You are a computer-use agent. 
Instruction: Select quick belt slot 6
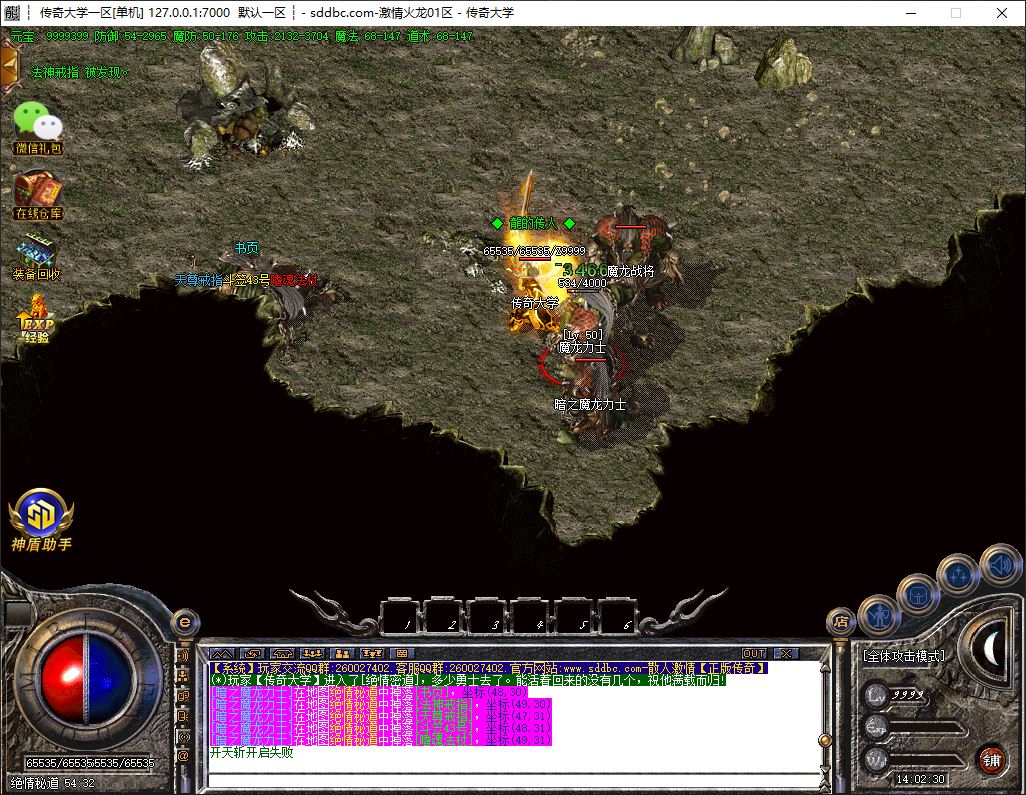[618, 617]
